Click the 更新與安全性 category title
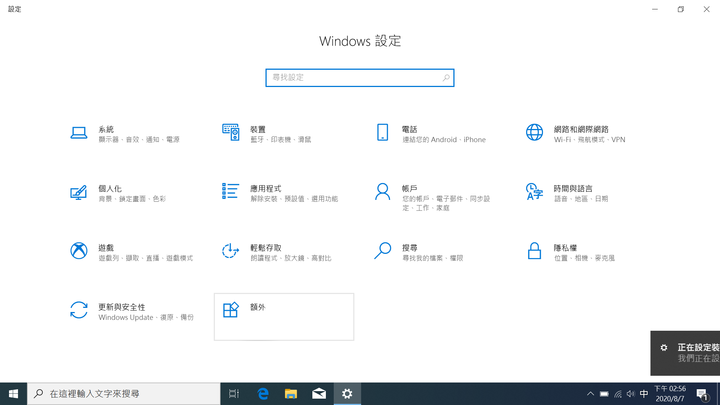 [122, 307]
